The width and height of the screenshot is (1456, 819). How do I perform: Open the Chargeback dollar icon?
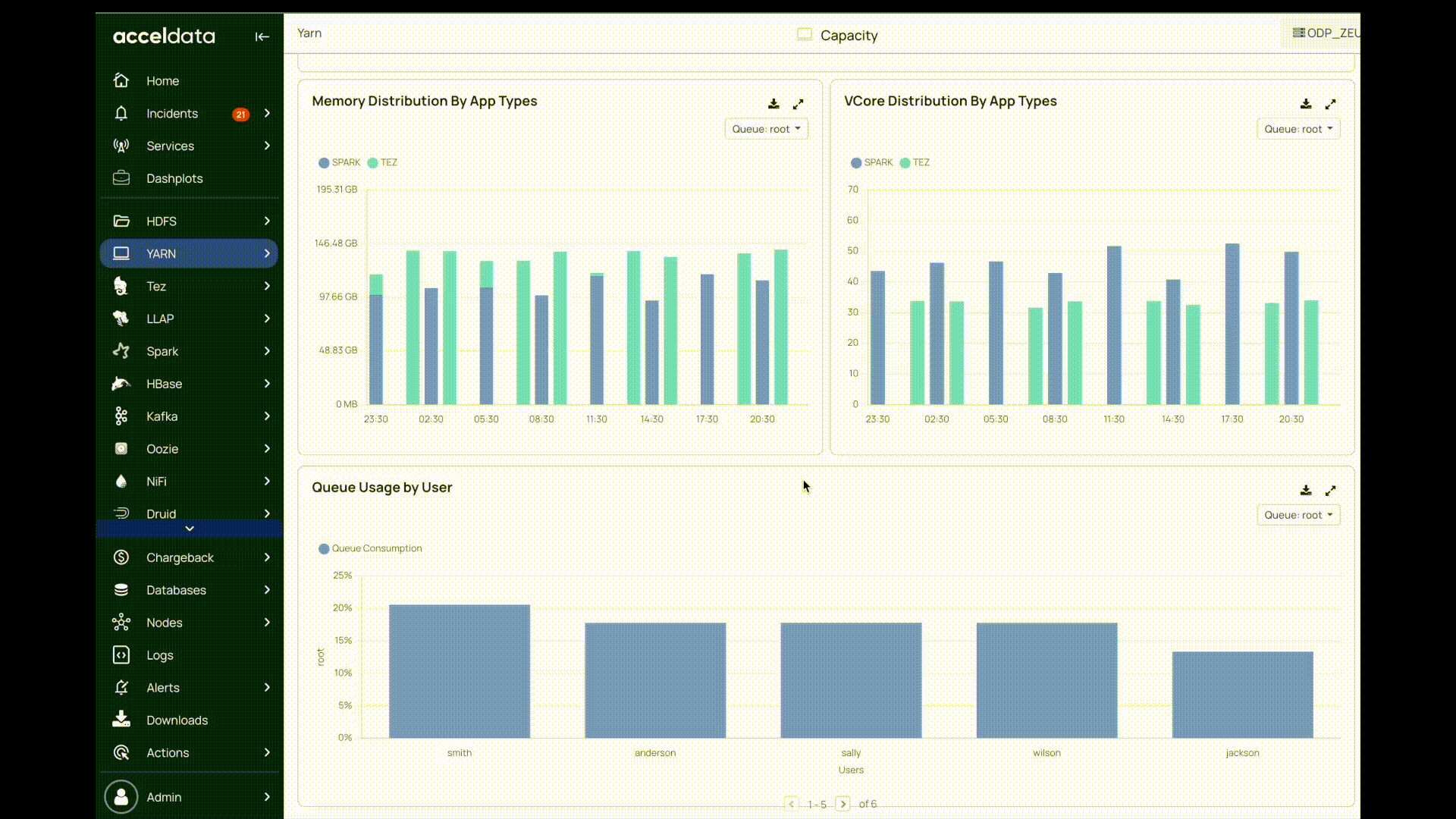pyautogui.click(x=121, y=557)
